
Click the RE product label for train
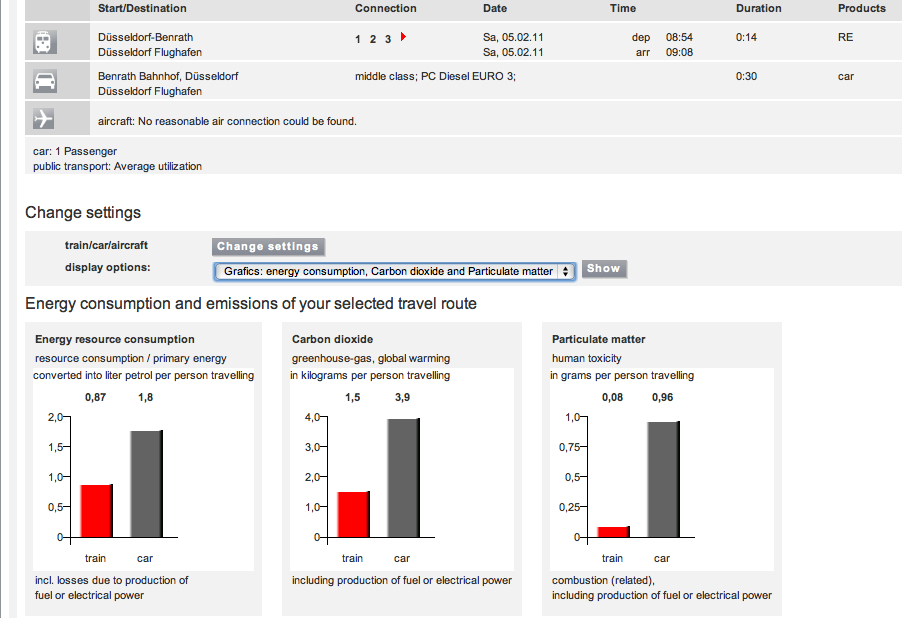coord(845,37)
